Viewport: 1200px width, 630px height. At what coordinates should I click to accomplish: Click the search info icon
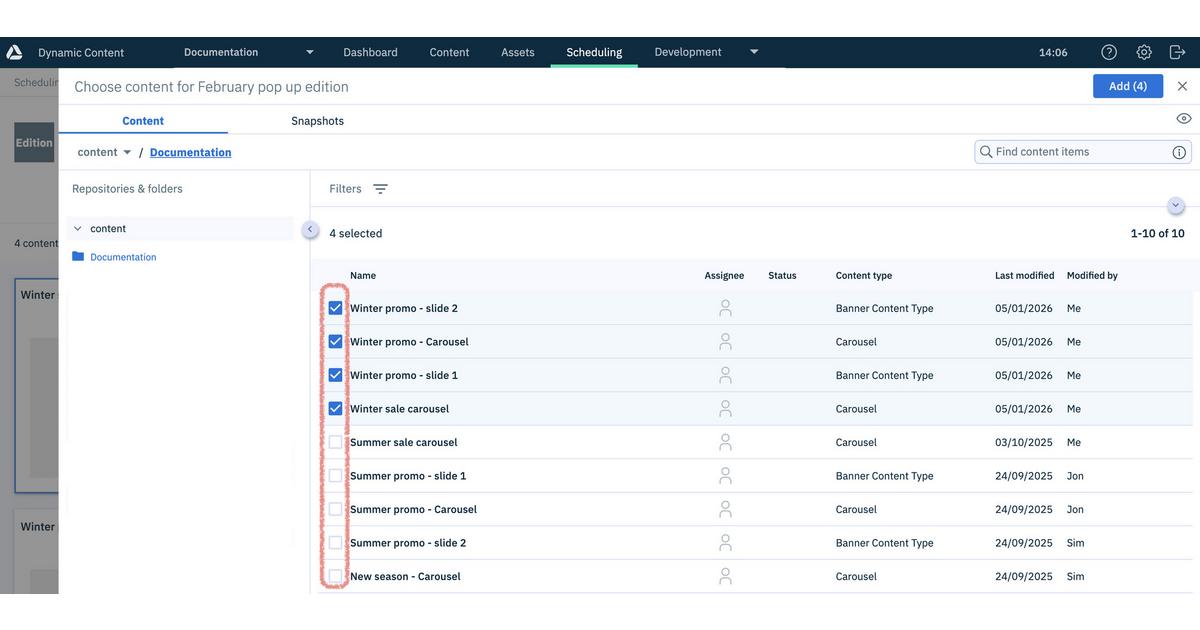tap(1179, 152)
